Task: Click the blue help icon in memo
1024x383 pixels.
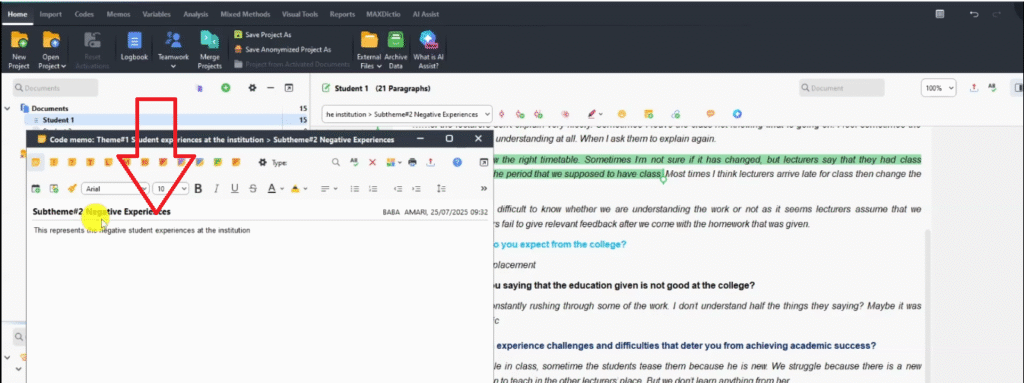Action: 457,163
